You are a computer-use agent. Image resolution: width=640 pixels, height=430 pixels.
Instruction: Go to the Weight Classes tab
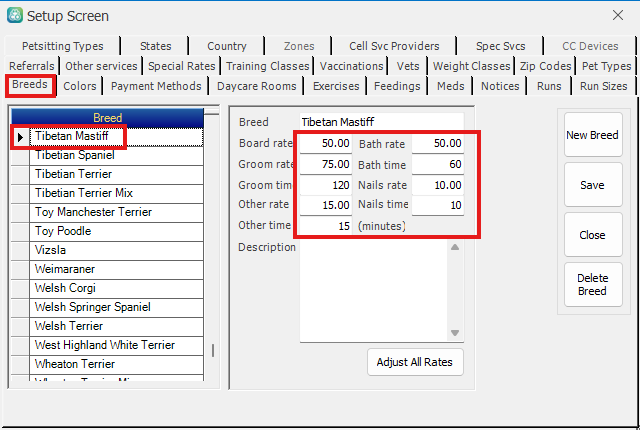[471, 66]
